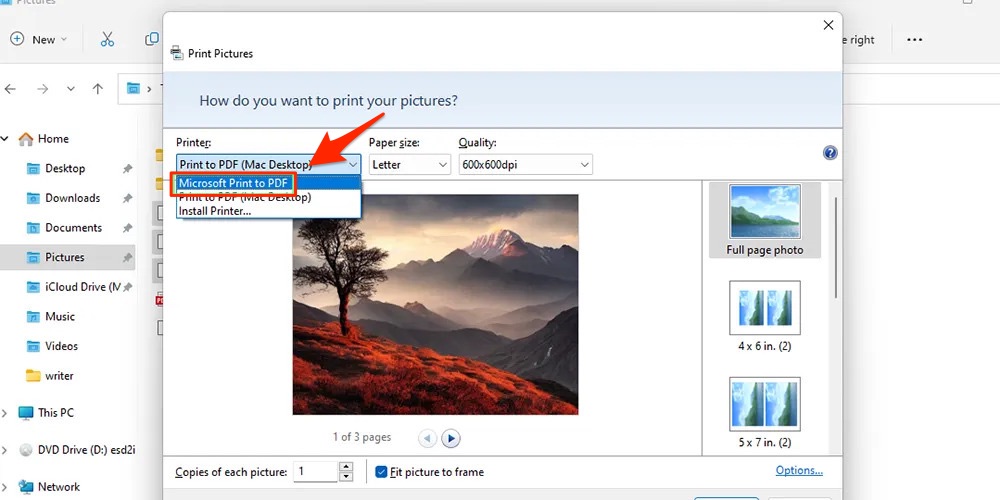The image size is (1000, 500).
Task: Close the Print Pictures dialog
Action: pos(828,25)
